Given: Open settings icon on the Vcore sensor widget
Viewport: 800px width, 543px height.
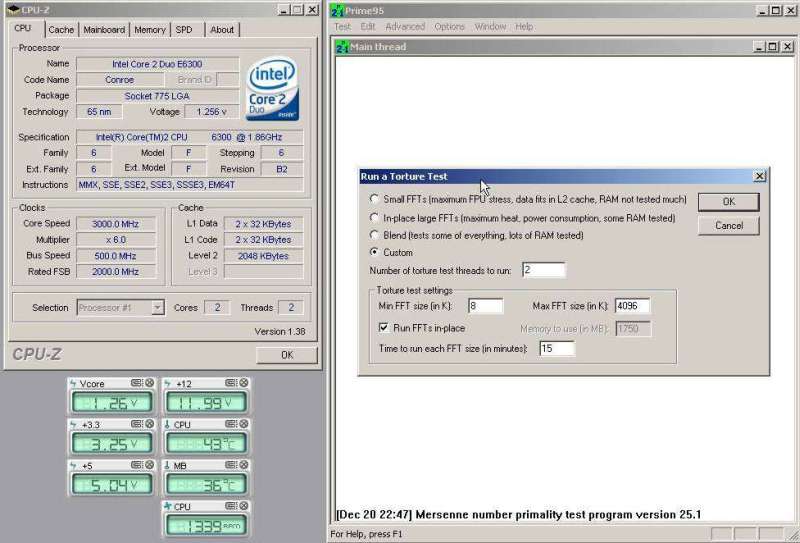Looking at the screenshot, I should tap(136, 383).
